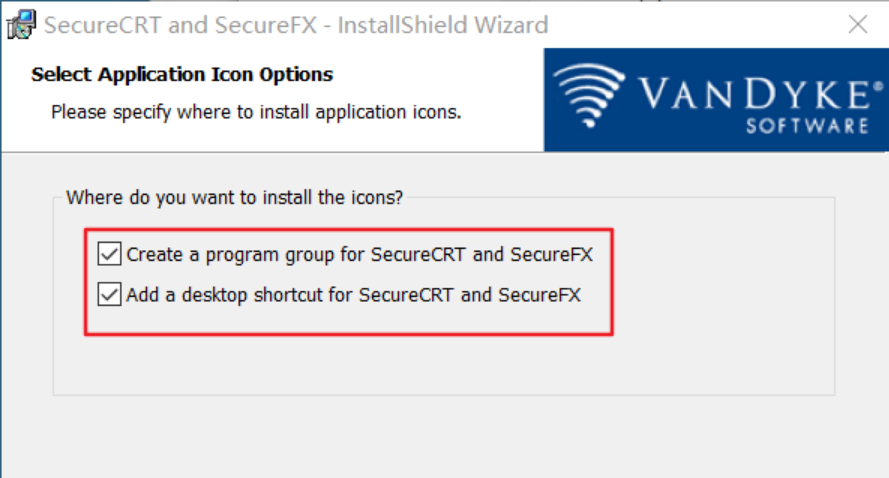The width and height of the screenshot is (889, 478).
Task: Click the SOFTWARE text under VanDyke
Action: pos(807,126)
